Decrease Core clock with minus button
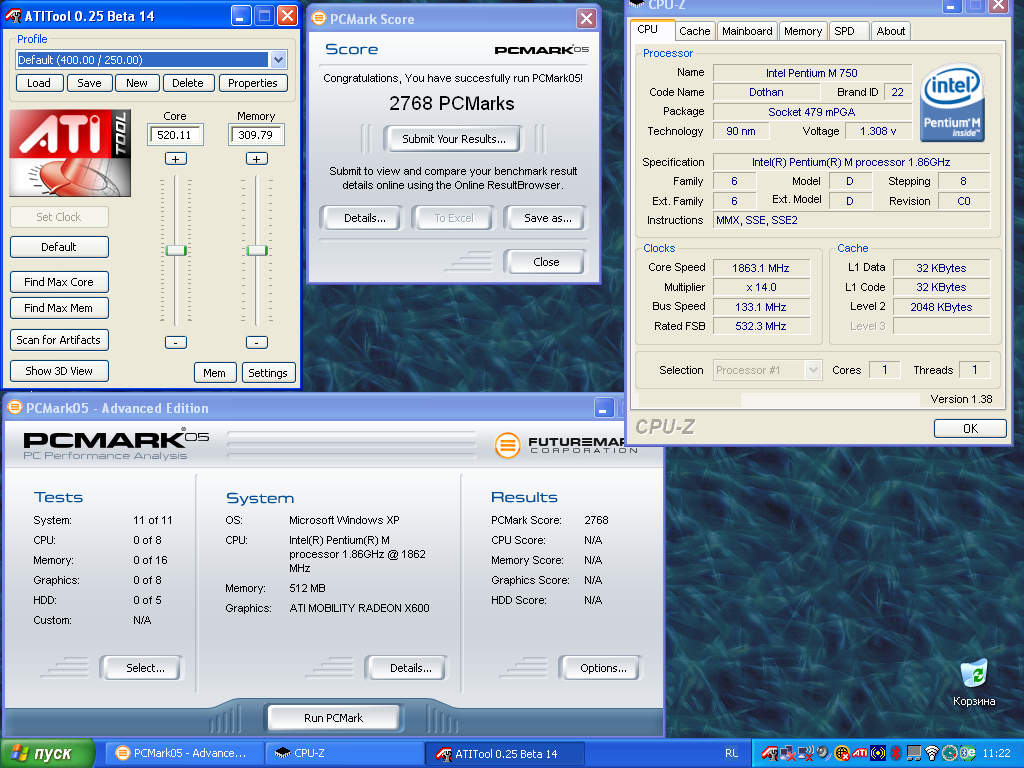 pos(176,342)
